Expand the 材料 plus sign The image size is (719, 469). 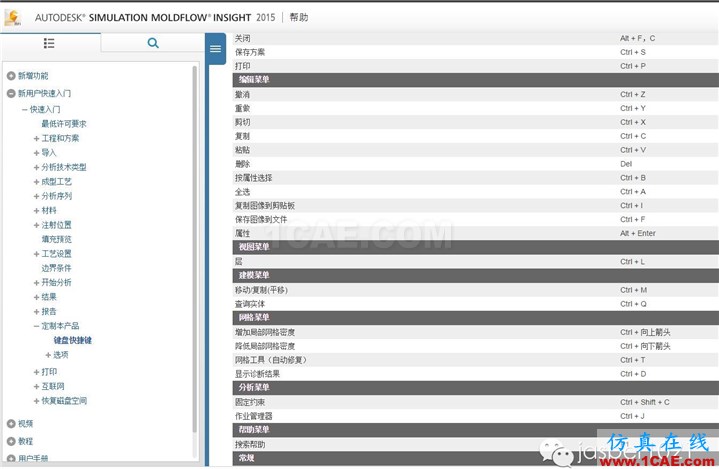coord(36,210)
